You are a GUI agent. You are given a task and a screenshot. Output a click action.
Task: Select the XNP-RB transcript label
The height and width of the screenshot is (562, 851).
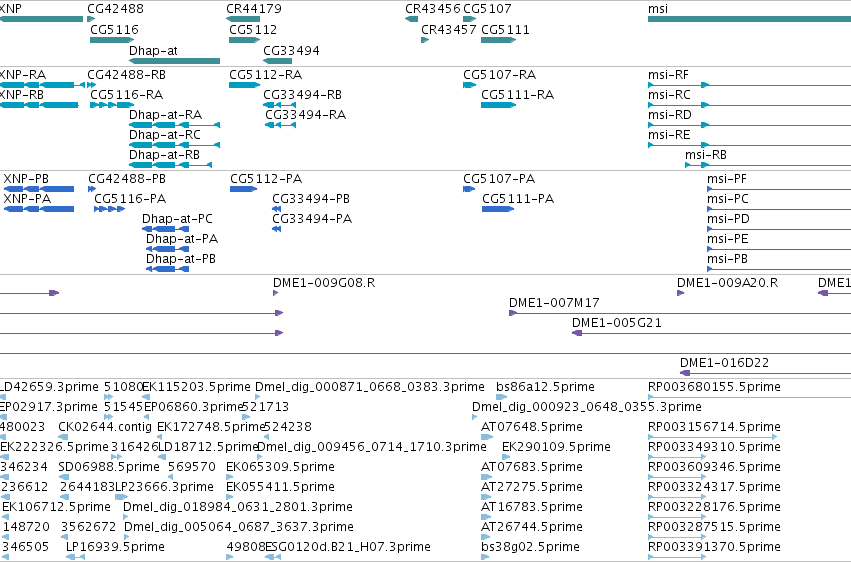(22, 94)
